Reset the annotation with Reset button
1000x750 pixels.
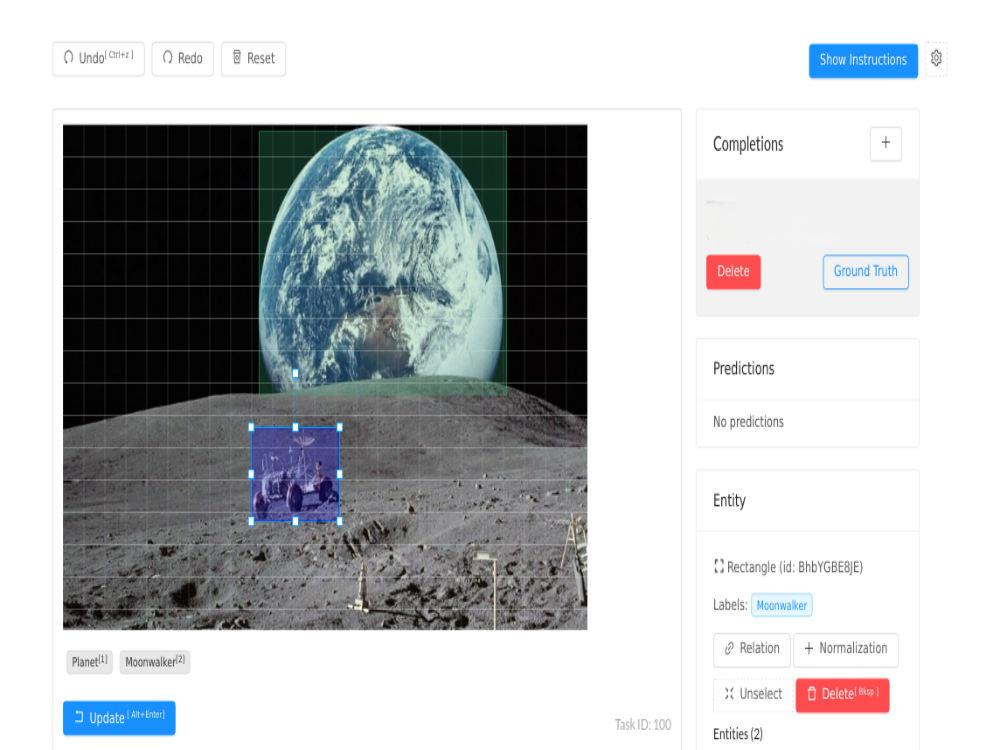[x=253, y=58]
